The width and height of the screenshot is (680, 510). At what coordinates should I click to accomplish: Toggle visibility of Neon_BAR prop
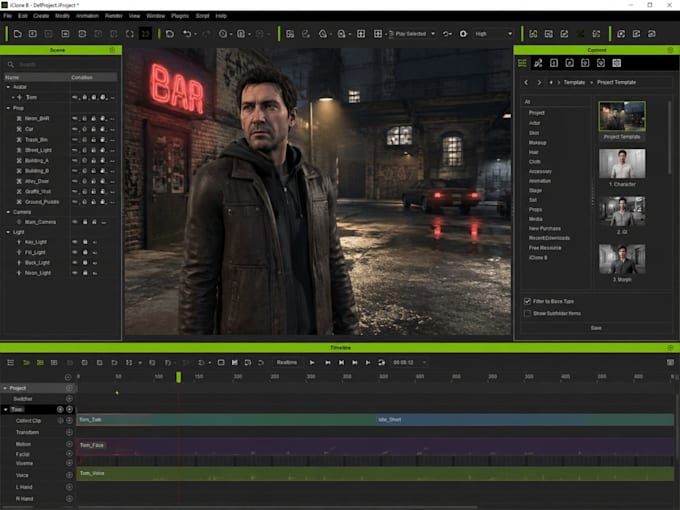point(75,118)
